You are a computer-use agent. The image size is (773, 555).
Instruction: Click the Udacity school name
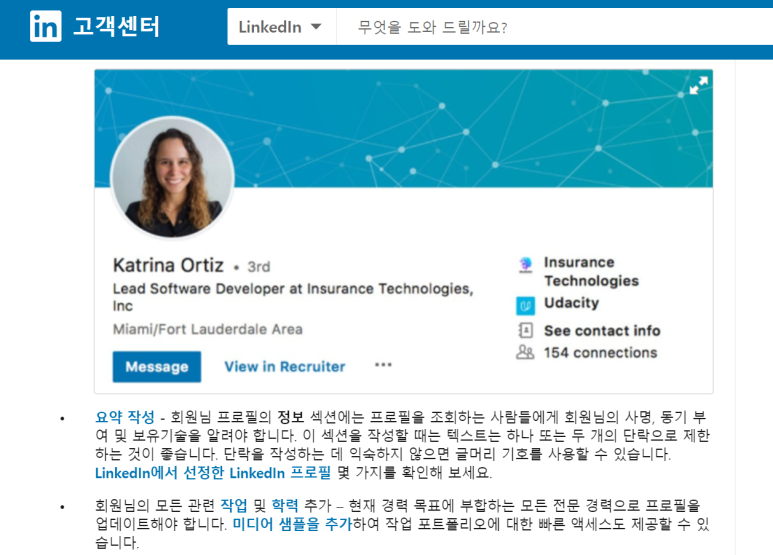(571, 302)
